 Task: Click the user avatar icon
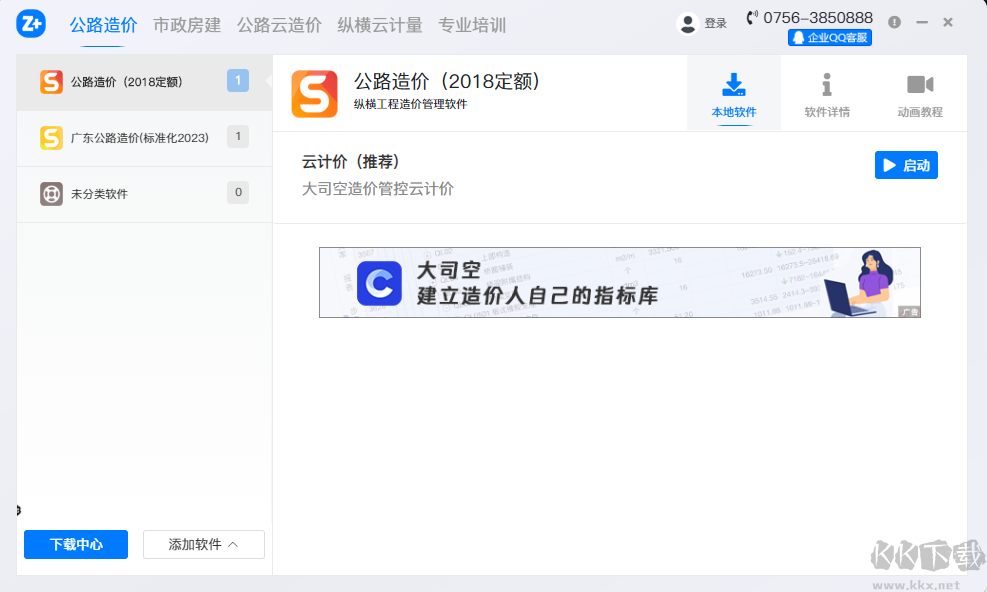click(687, 24)
